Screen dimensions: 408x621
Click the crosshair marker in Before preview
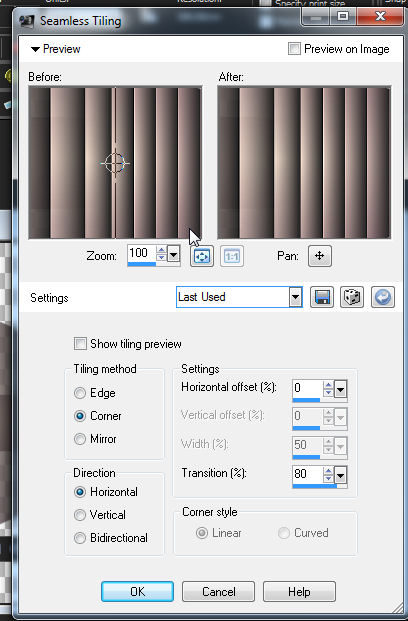click(115, 163)
